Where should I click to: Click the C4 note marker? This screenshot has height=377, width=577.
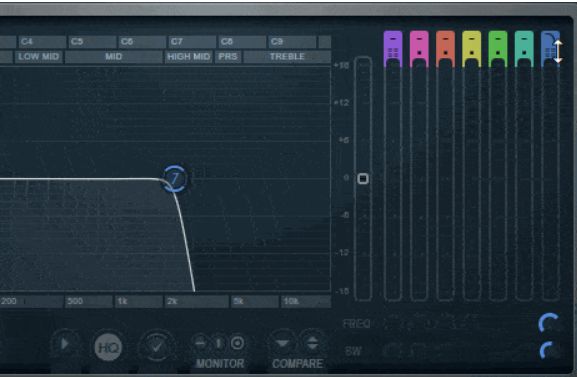(42, 42)
